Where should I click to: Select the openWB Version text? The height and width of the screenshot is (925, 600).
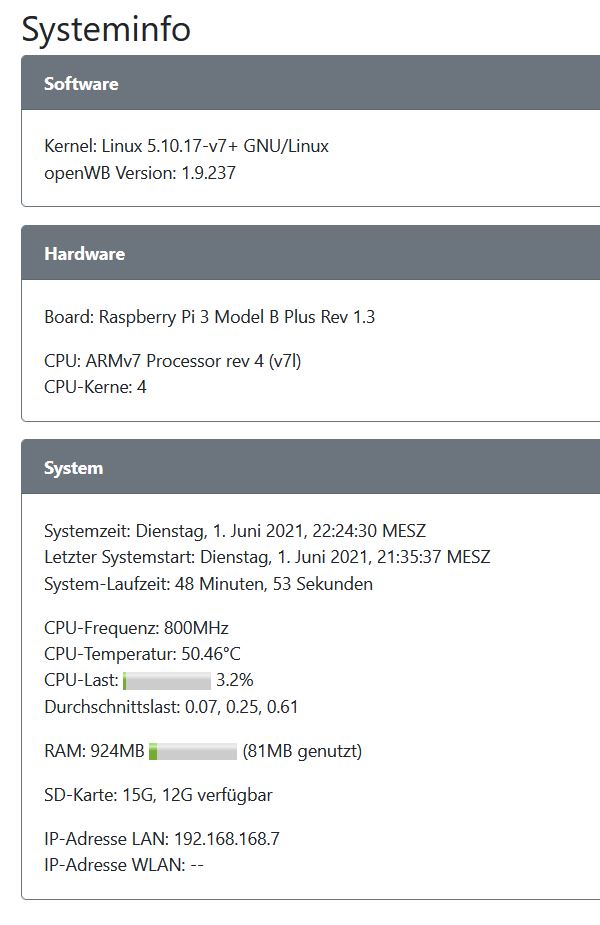click(140, 173)
